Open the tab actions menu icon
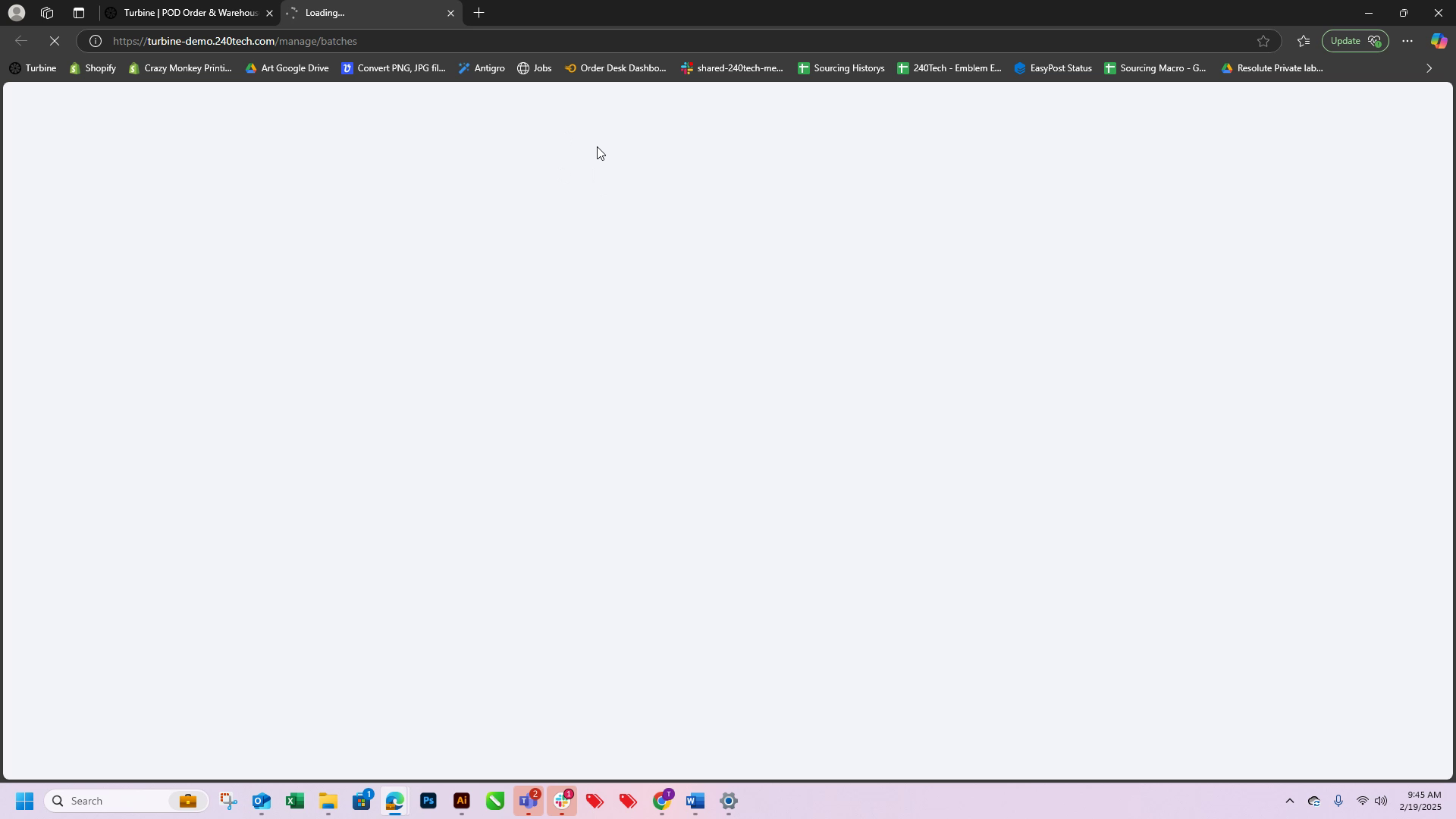 79,13
